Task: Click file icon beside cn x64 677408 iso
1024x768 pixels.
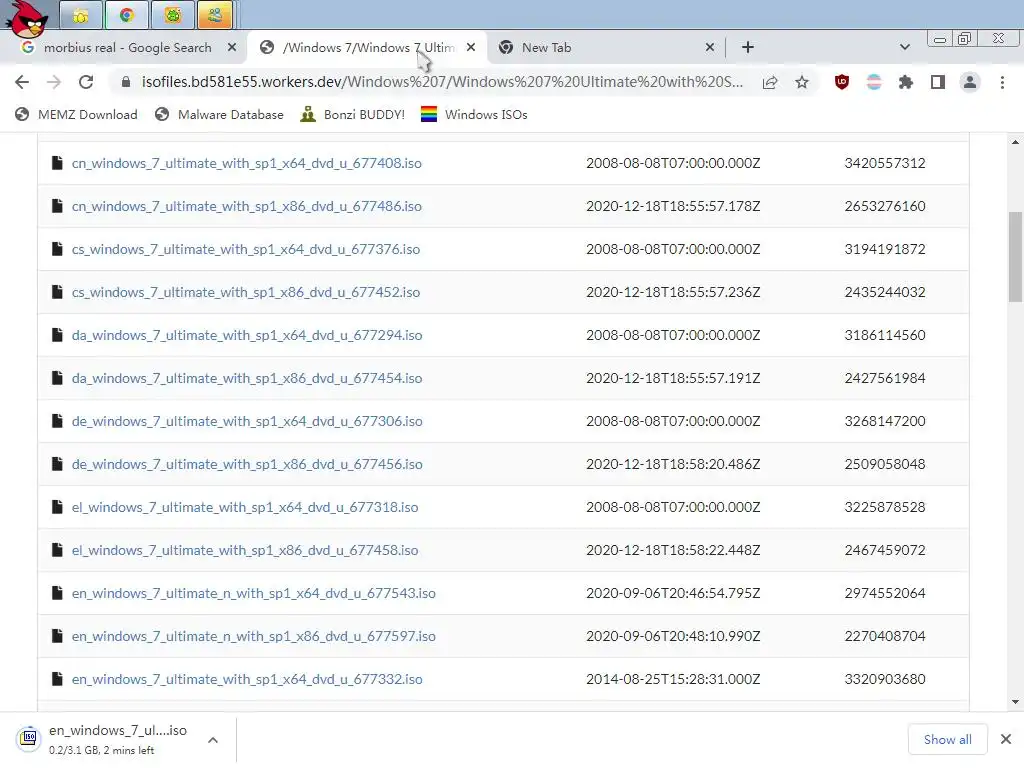Action: tap(57, 163)
